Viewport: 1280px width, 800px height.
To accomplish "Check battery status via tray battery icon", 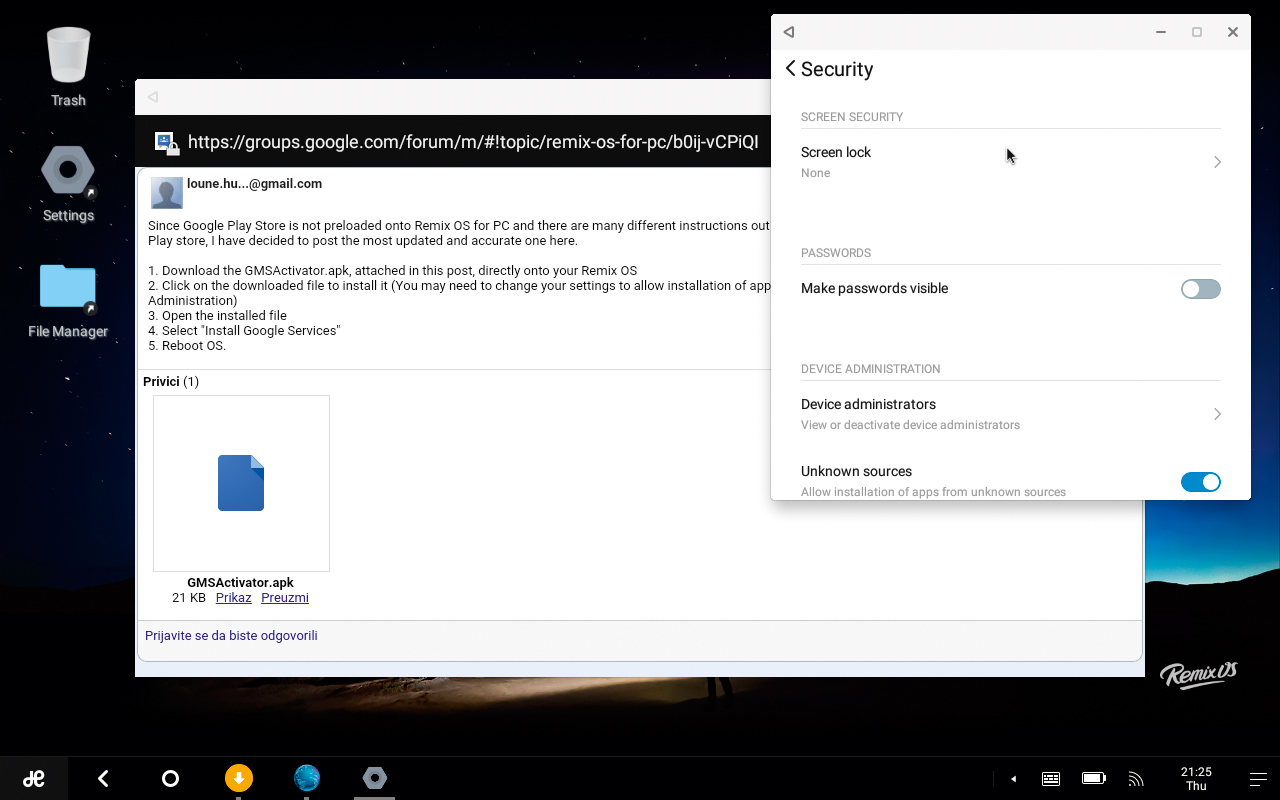I will pos(1093,778).
